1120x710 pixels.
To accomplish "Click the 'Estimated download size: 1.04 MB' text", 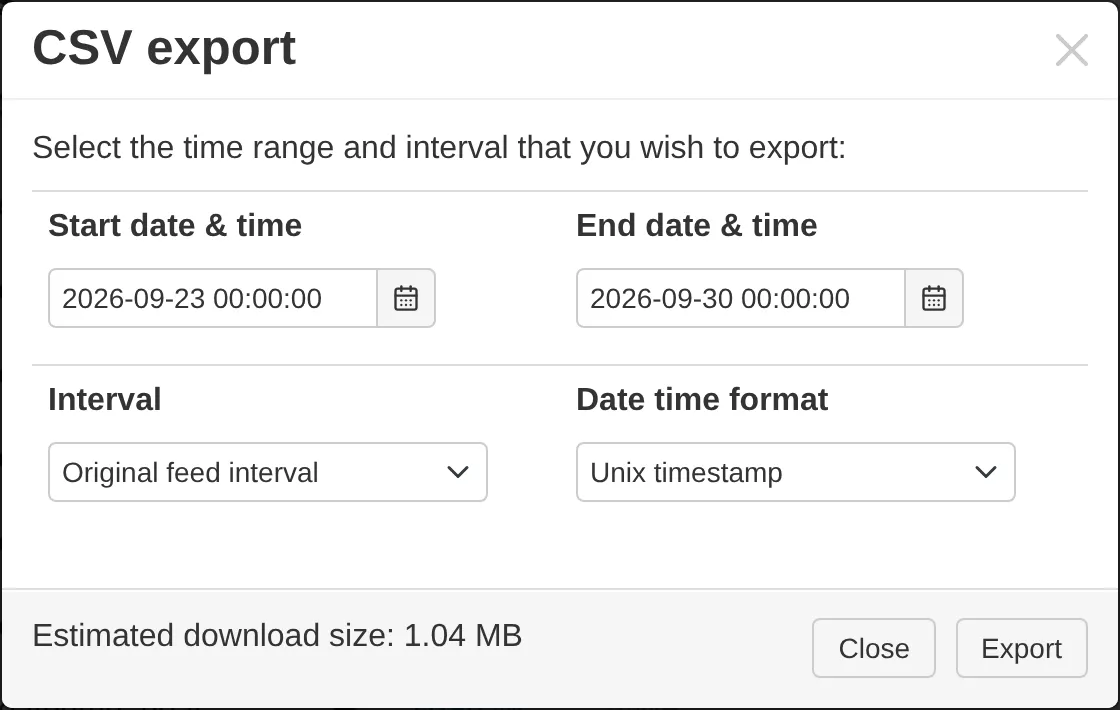I will 277,635.
